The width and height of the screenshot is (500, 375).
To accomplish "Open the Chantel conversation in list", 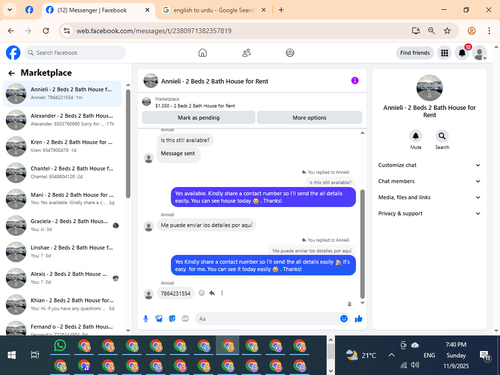I will pos(62,173).
